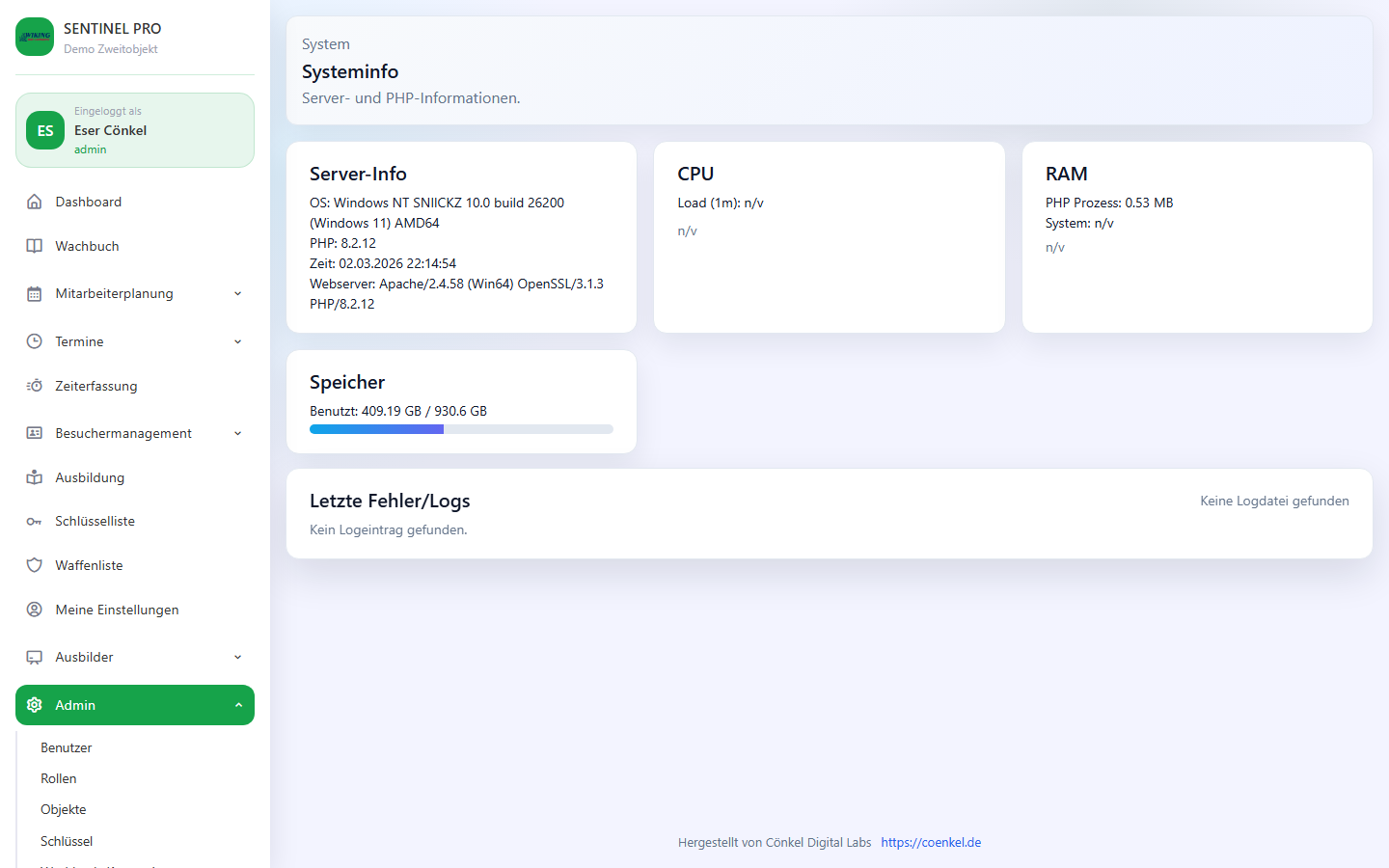
Task: Click the Waffenliste shield icon
Action: coord(34,565)
